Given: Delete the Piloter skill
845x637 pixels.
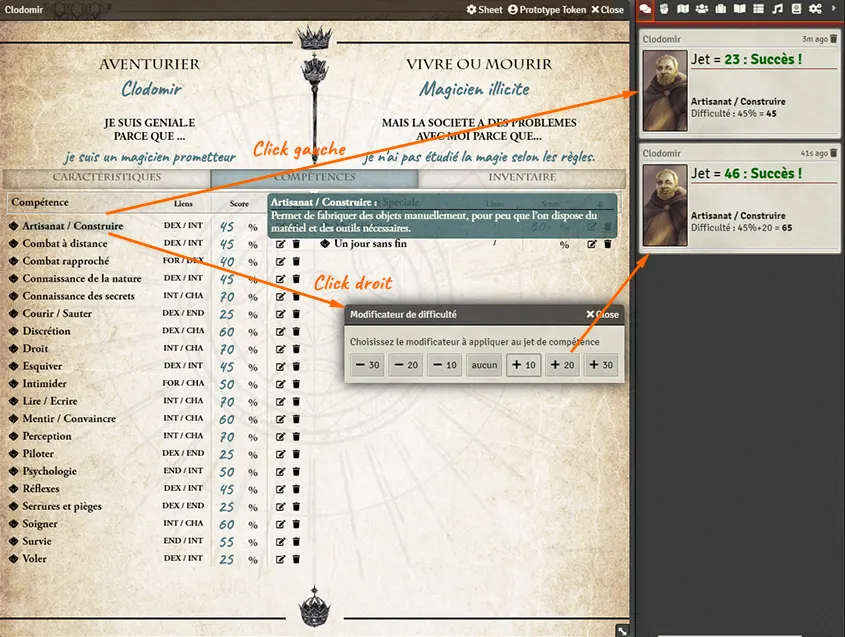Looking at the screenshot, I should tap(296, 454).
